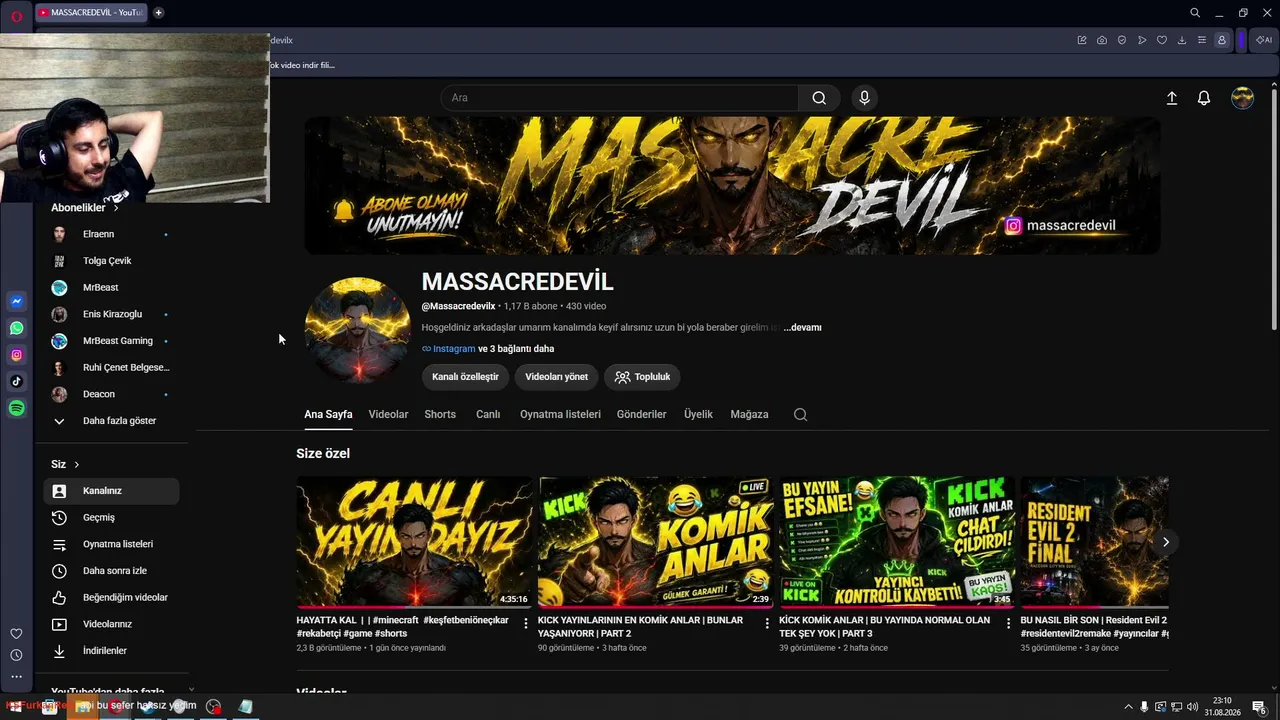Open Daha sonra izle in sidebar
Viewport: 1280px width, 720px height.
click(111, 571)
